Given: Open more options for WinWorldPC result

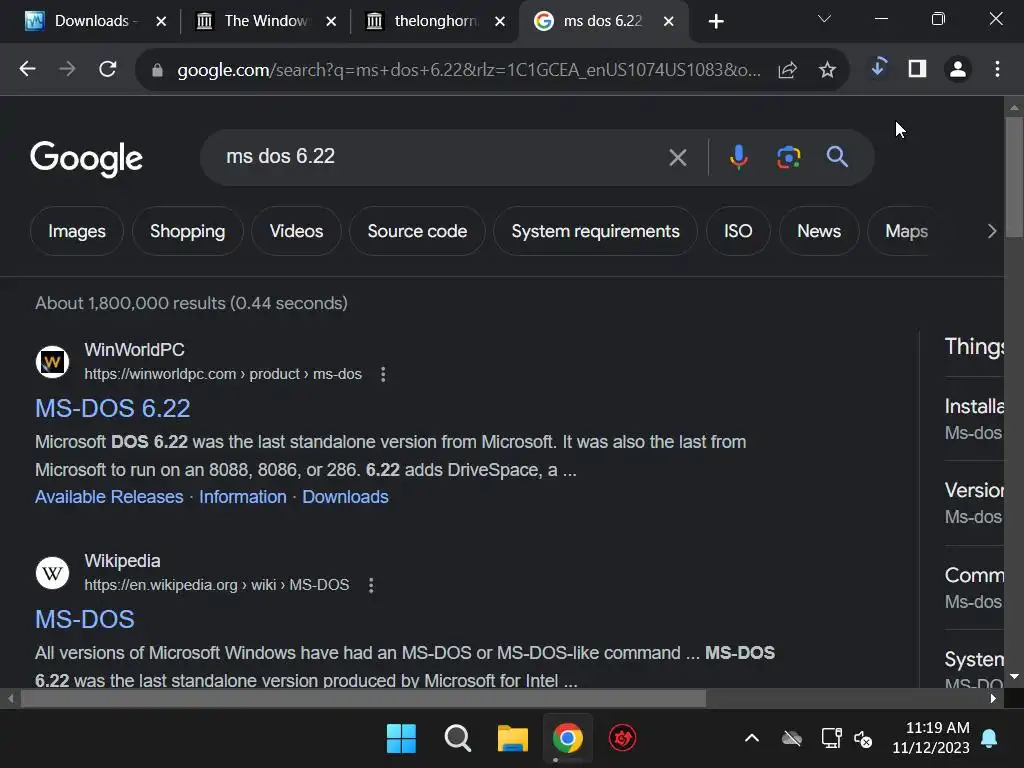Looking at the screenshot, I should (x=383, y=374).
